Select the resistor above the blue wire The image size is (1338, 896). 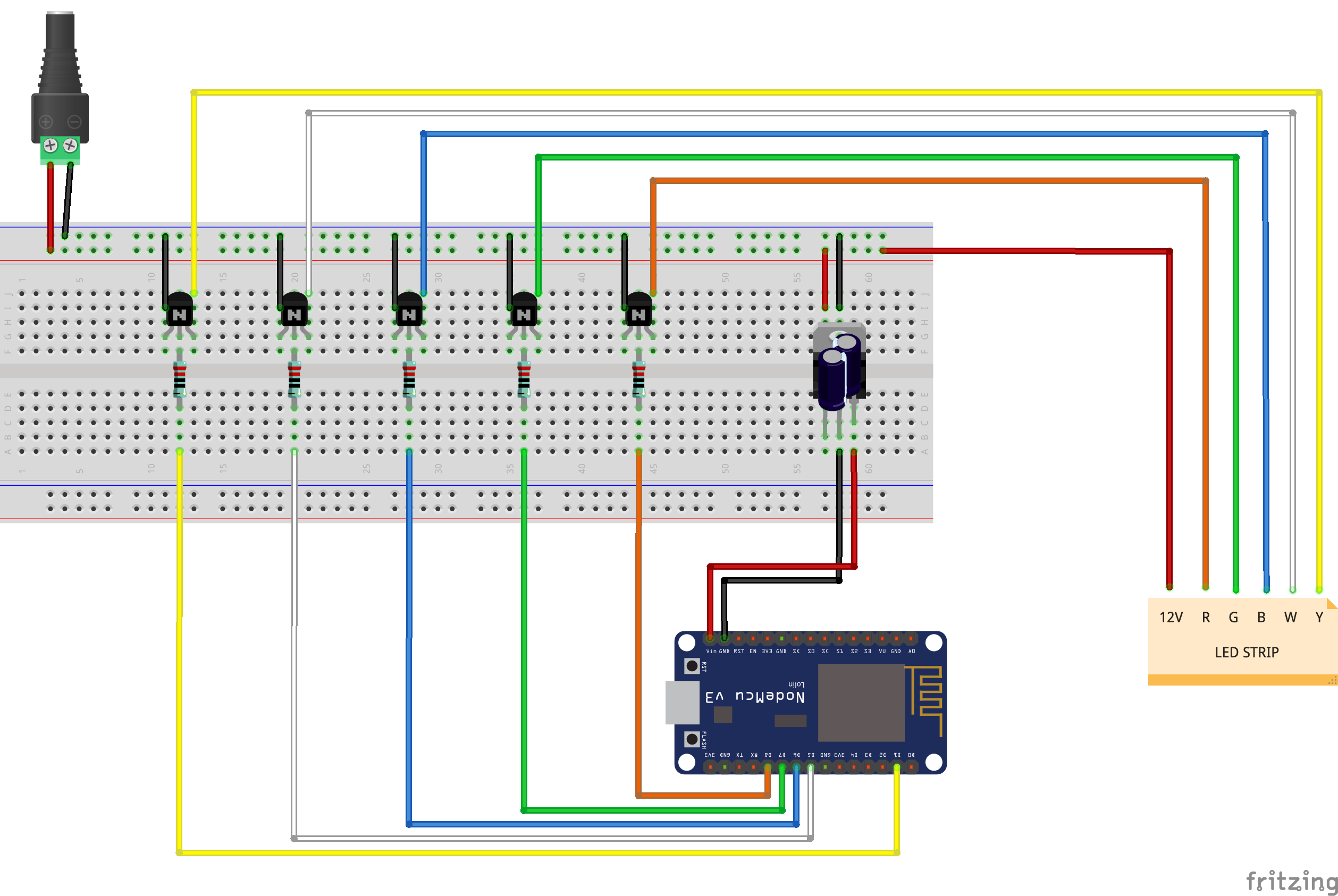pyautogui.click(x=409, y=379)
